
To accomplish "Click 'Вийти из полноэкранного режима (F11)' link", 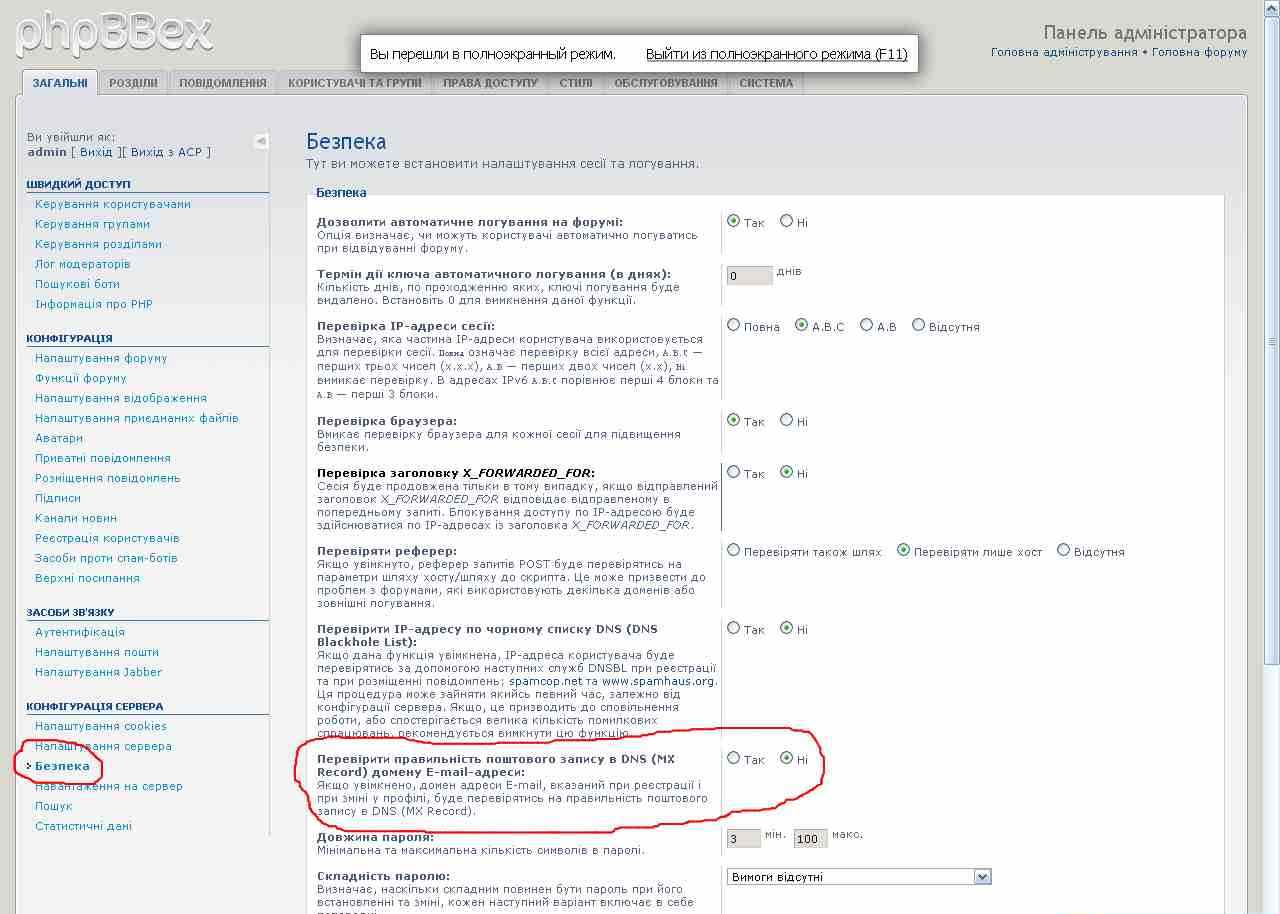I will (x=776, y=54).
